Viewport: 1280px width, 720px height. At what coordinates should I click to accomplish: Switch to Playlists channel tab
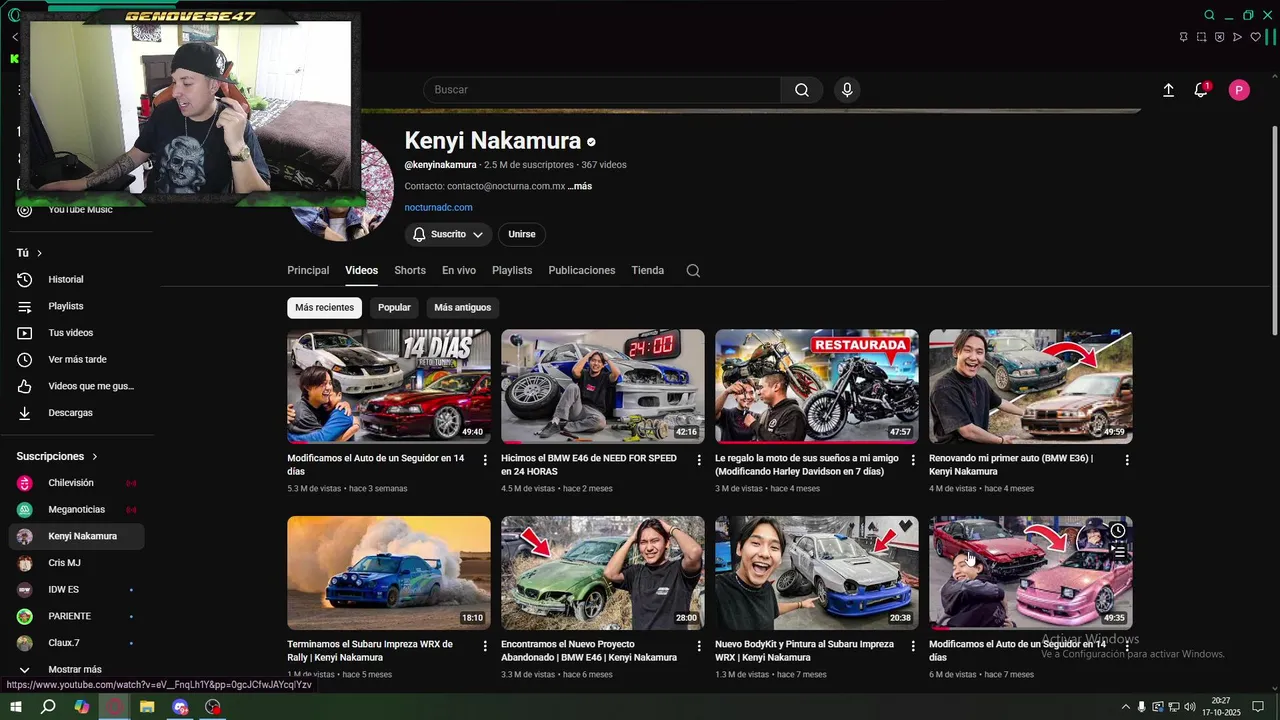(512, 271)
